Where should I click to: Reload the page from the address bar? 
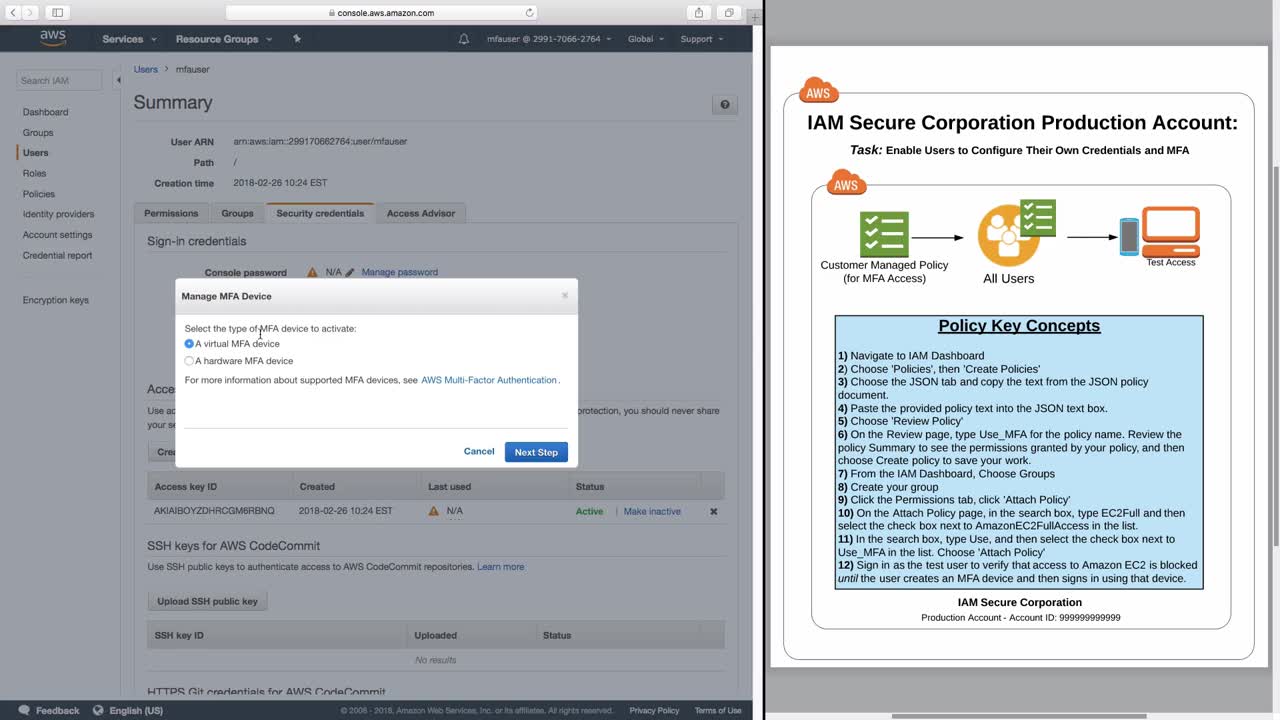tap(529, 13)
